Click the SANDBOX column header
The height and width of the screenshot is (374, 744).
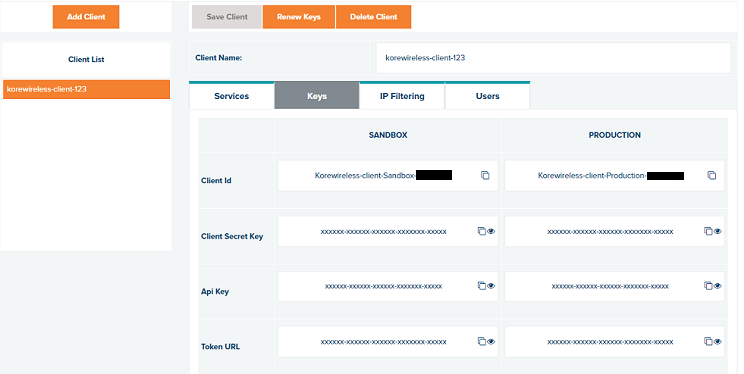(388, 135)
